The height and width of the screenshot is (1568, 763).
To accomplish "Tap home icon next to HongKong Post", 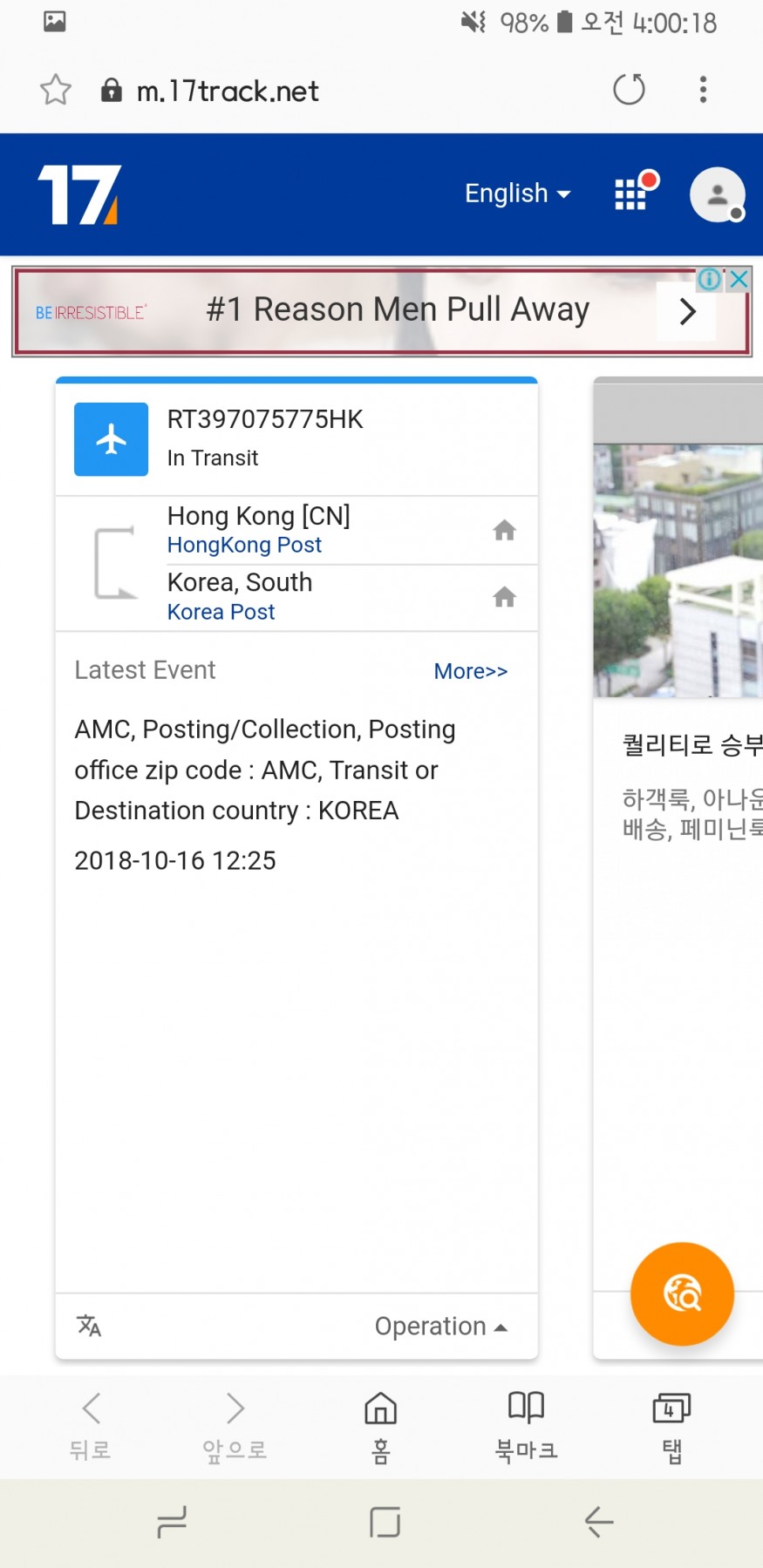I will 504,530.
